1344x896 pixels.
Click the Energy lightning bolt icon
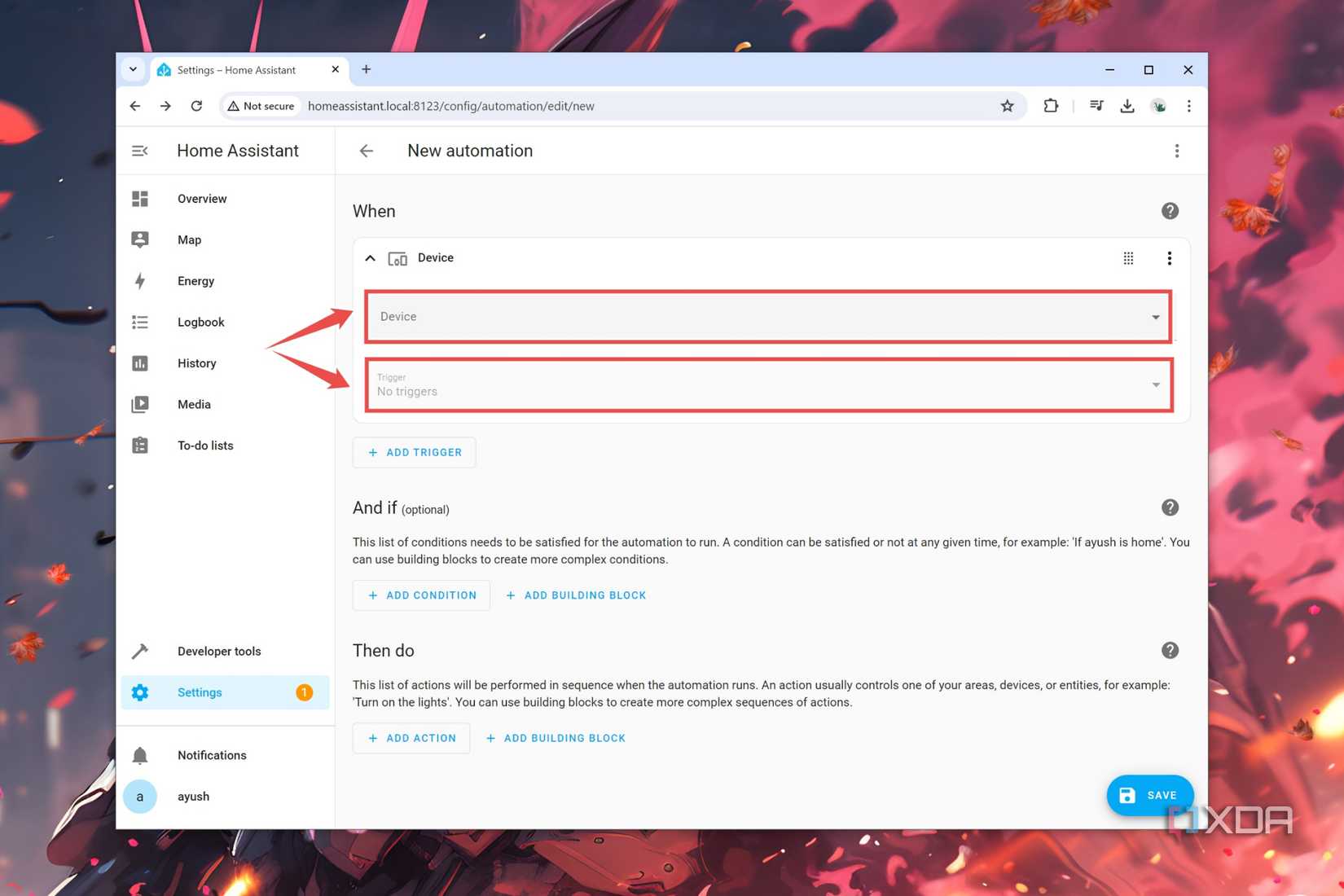click(x=140, y=281)
